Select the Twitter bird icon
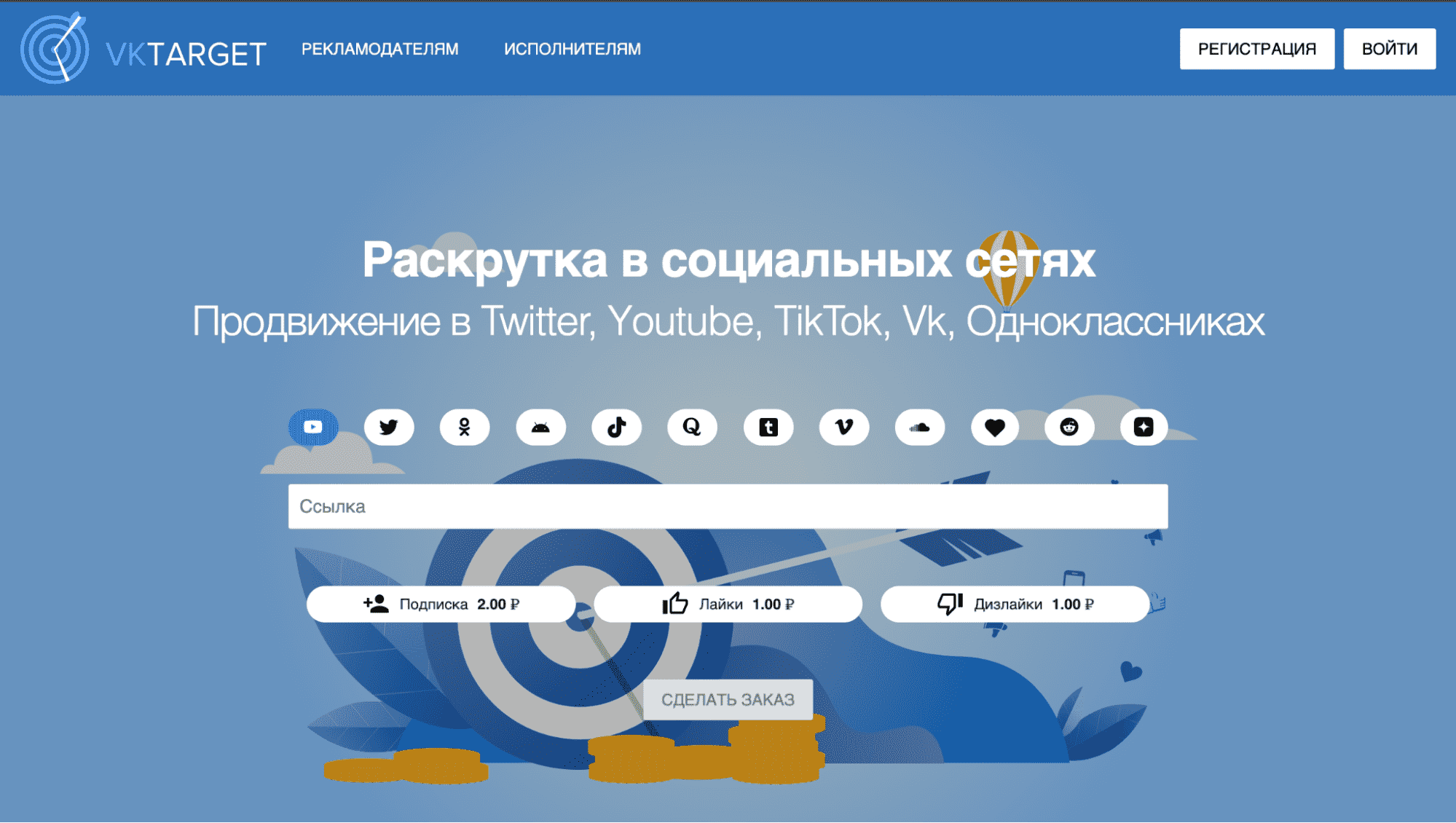 (x=389, y=427)
